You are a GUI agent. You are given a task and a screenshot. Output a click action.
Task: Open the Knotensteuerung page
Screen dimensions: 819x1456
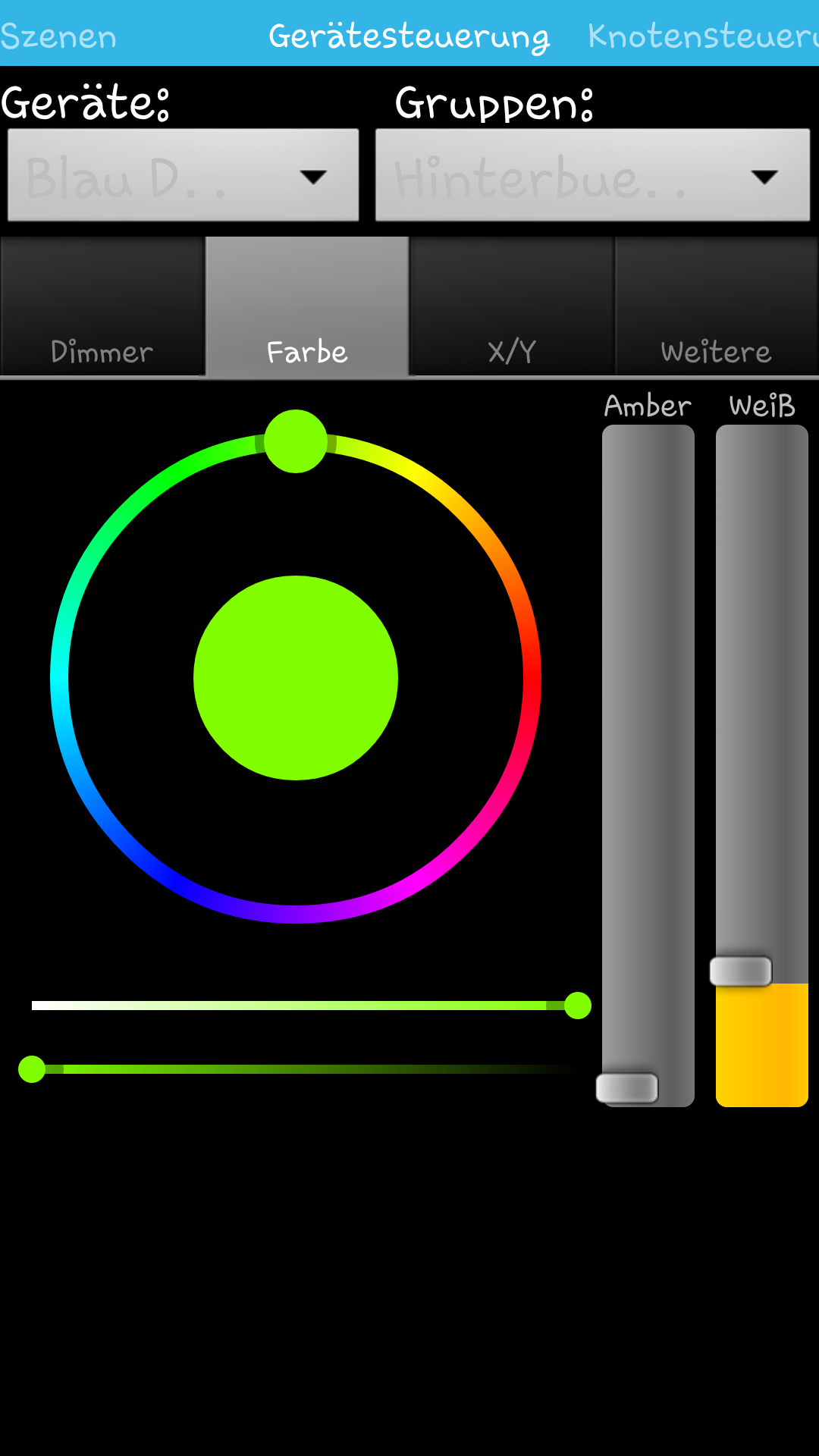tap(702, 36)
